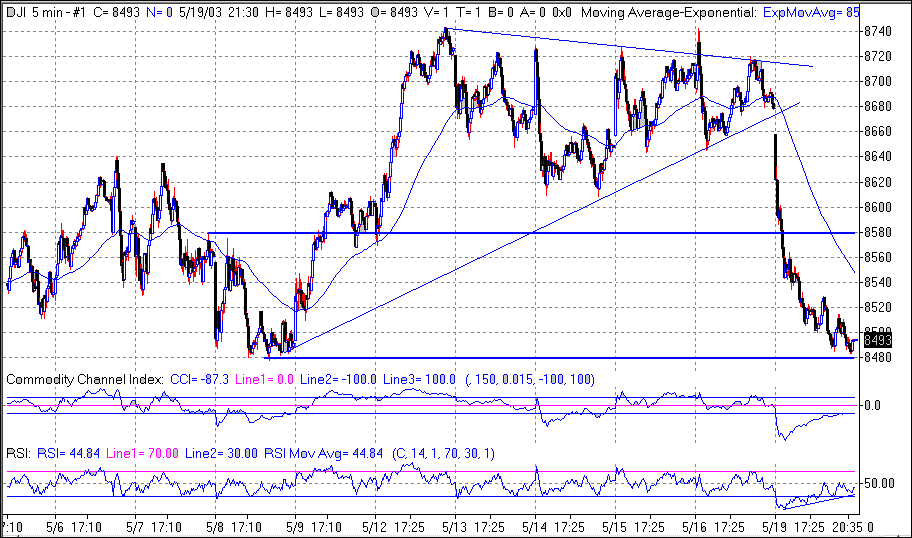Viewport: 912px width, 538px height.
Task: Click the "N= 0" header value
Action: tap(159, 12)
